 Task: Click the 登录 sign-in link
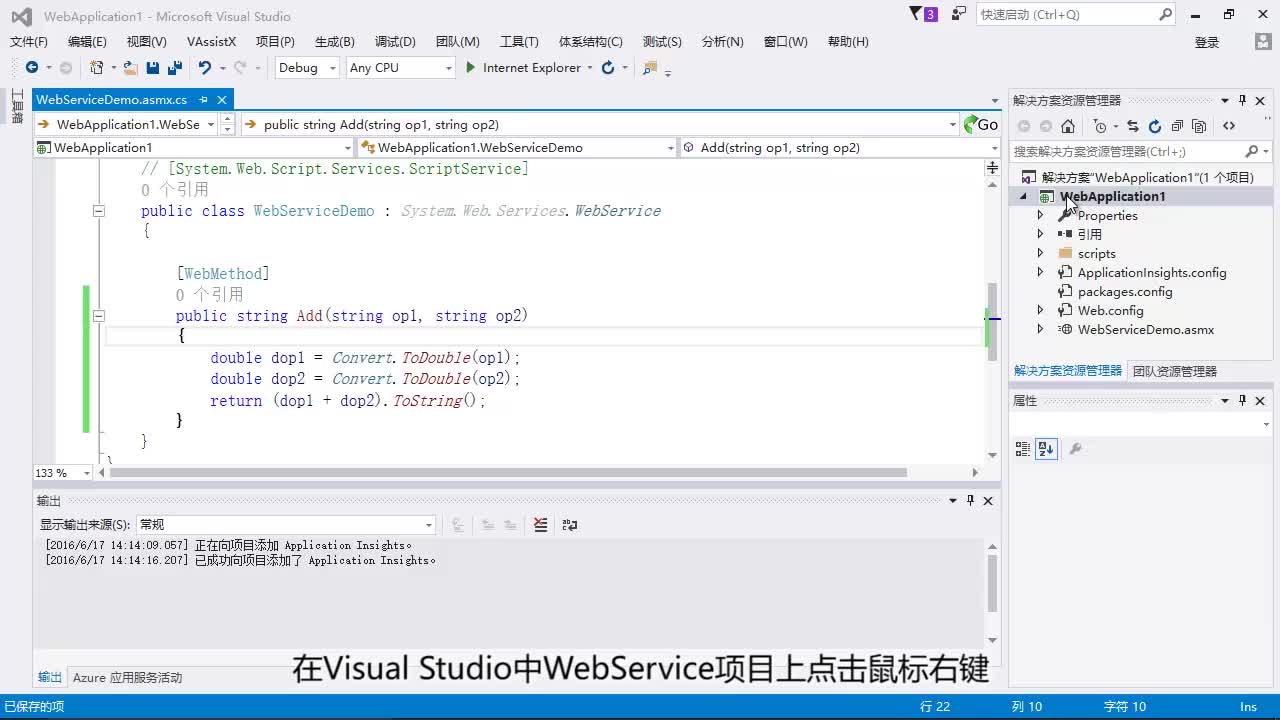[1207, 42]
